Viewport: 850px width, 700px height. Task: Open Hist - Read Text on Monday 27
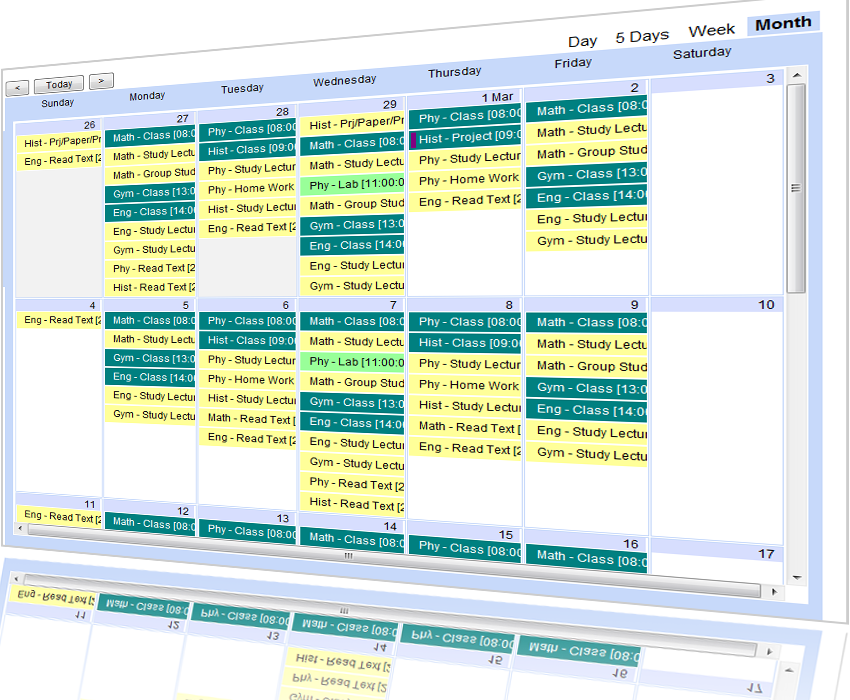tap(150, 287)
